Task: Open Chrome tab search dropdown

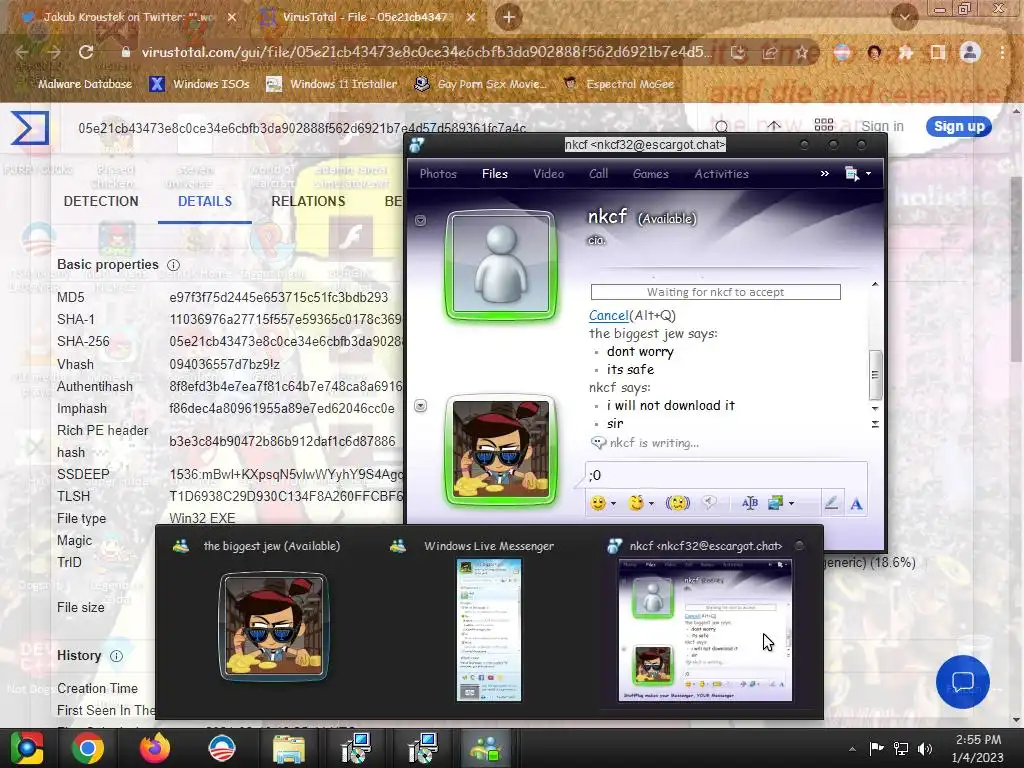Action: [904, 16]
